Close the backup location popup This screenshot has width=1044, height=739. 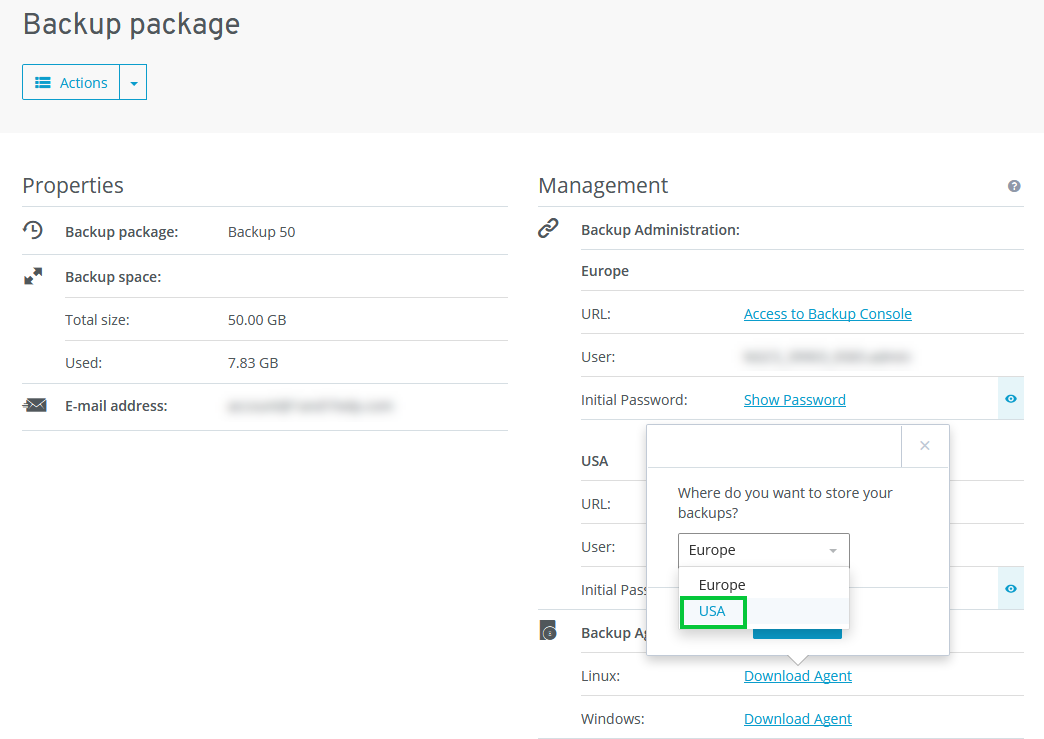pyautogui.click(x=924, y=446)
